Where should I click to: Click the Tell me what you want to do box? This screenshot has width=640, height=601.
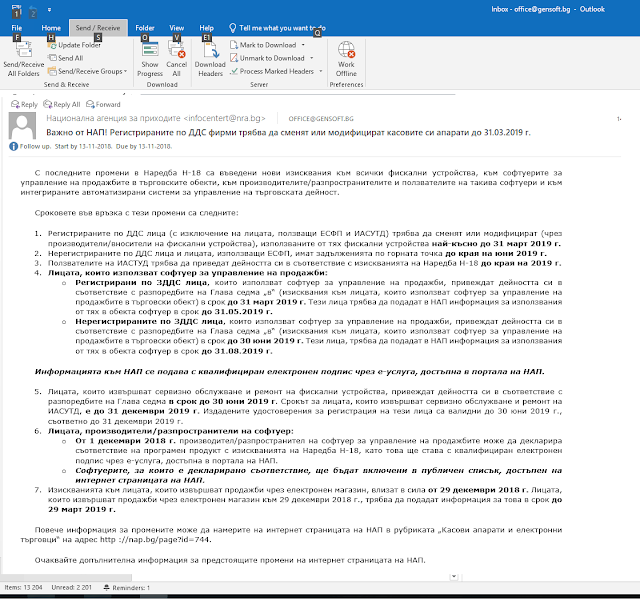coord(278,28)
